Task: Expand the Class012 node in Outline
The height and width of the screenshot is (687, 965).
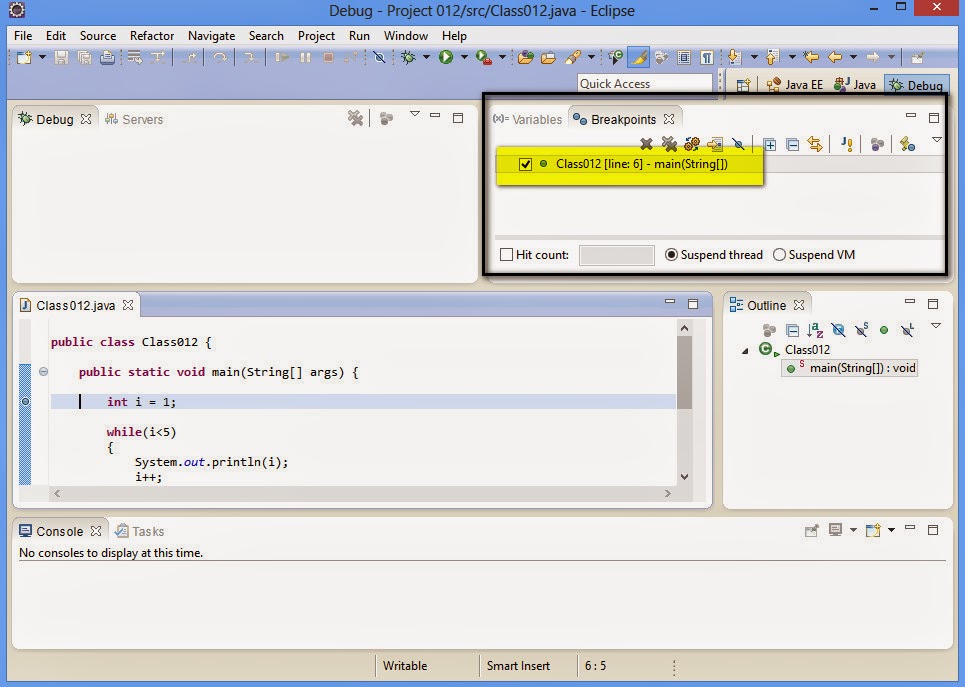Action: tap(744, 350)
